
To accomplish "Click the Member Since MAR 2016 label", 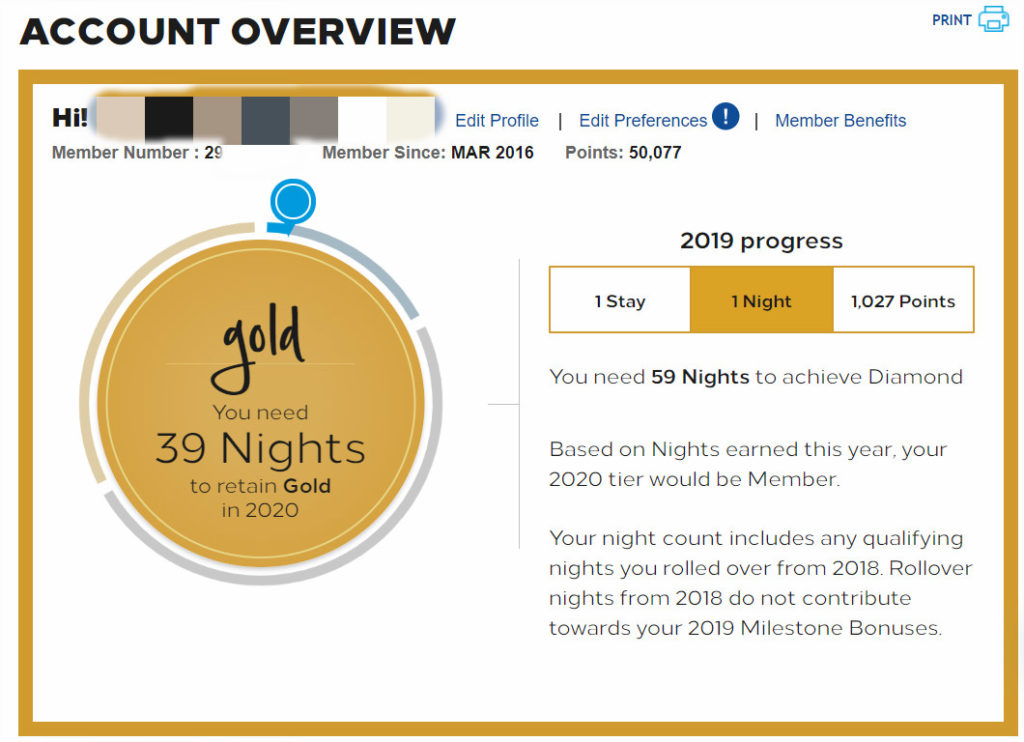I will click(428, 153).
